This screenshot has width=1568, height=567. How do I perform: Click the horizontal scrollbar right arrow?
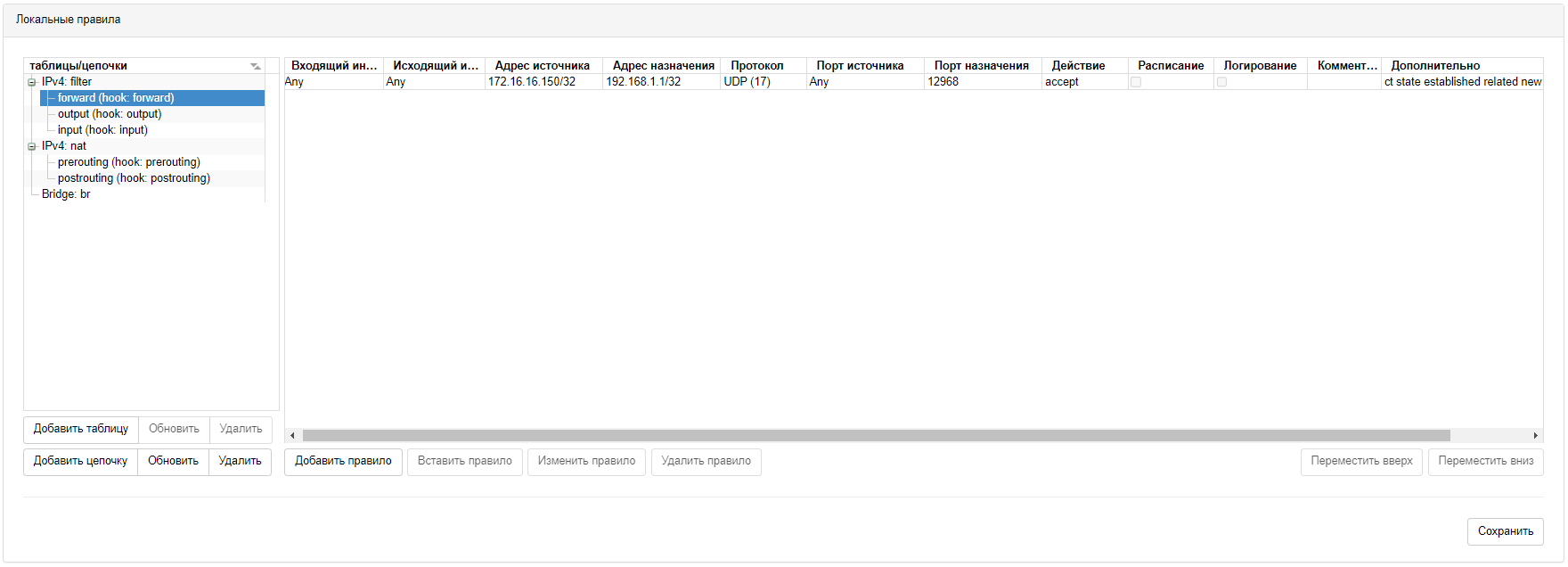[1535, 436]
